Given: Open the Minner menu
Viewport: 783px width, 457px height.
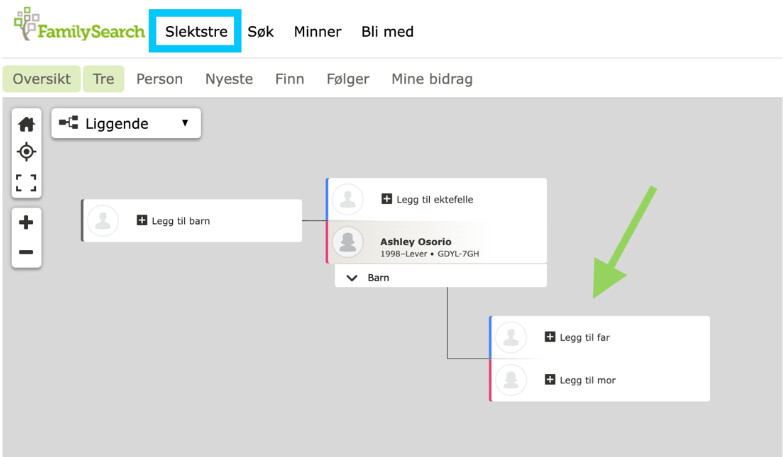Looking at the screenshot, I should pos(318,31).
